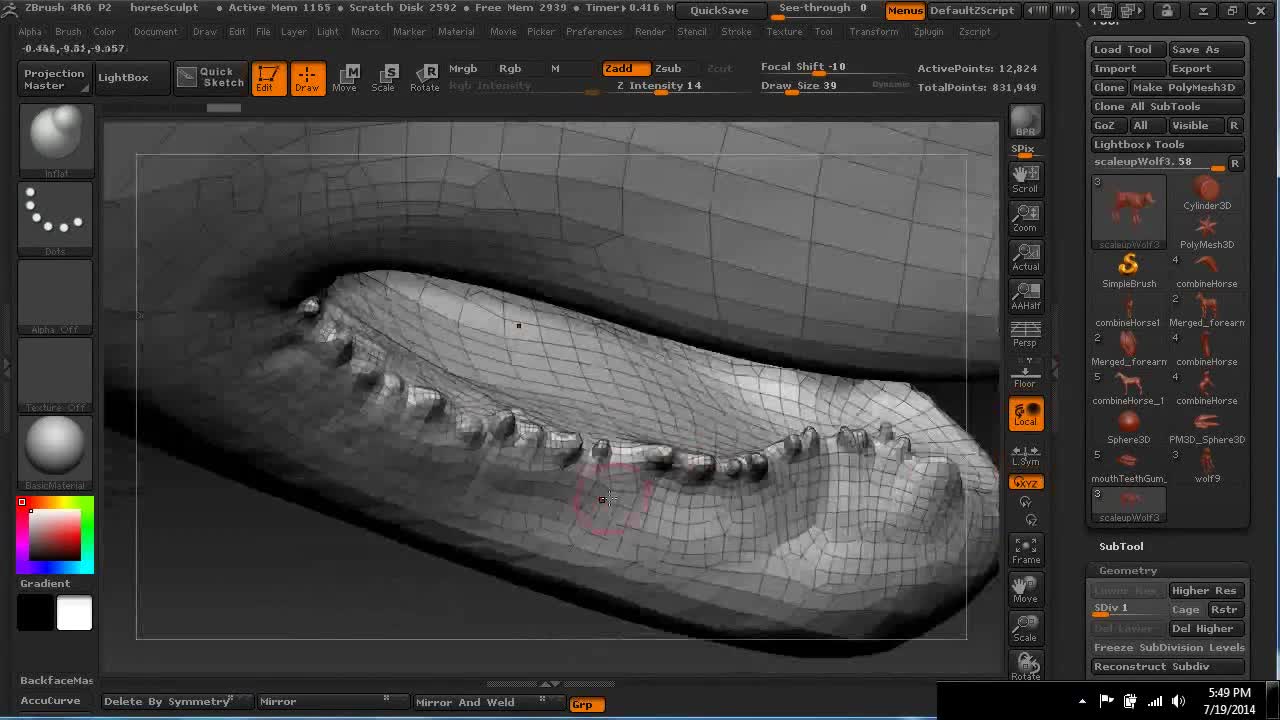Click the Scale view icon on right shelf

coord(1025,629)
